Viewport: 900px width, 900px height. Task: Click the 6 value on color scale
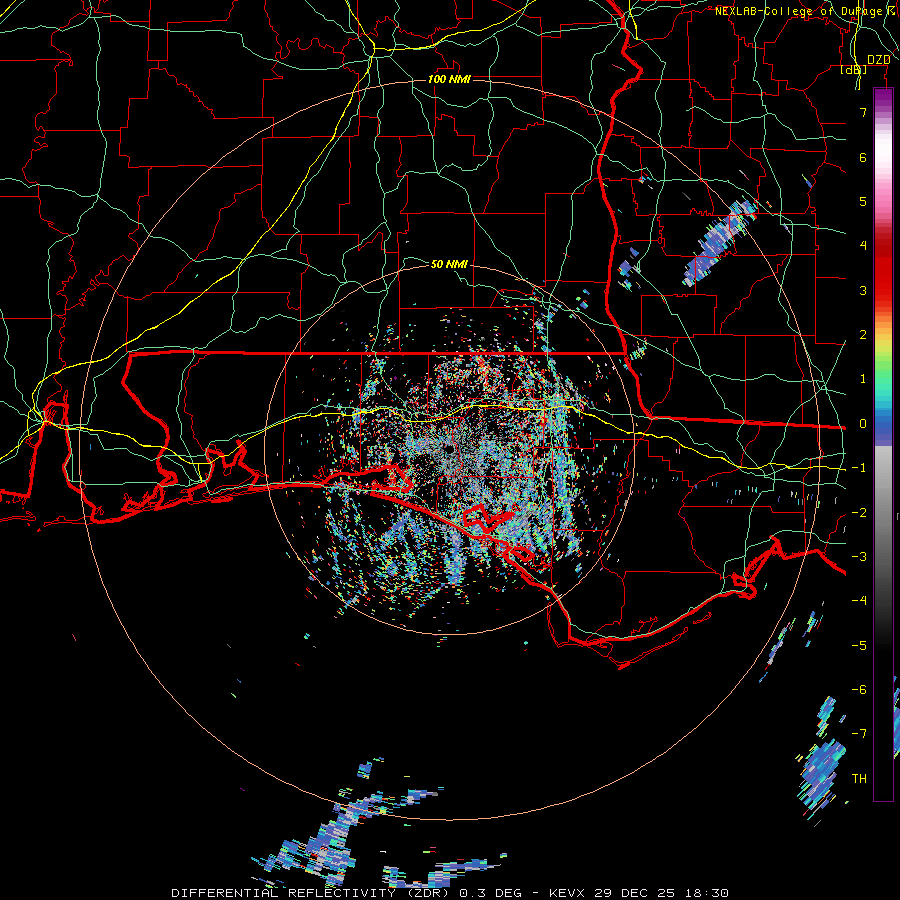coord(863,157)
